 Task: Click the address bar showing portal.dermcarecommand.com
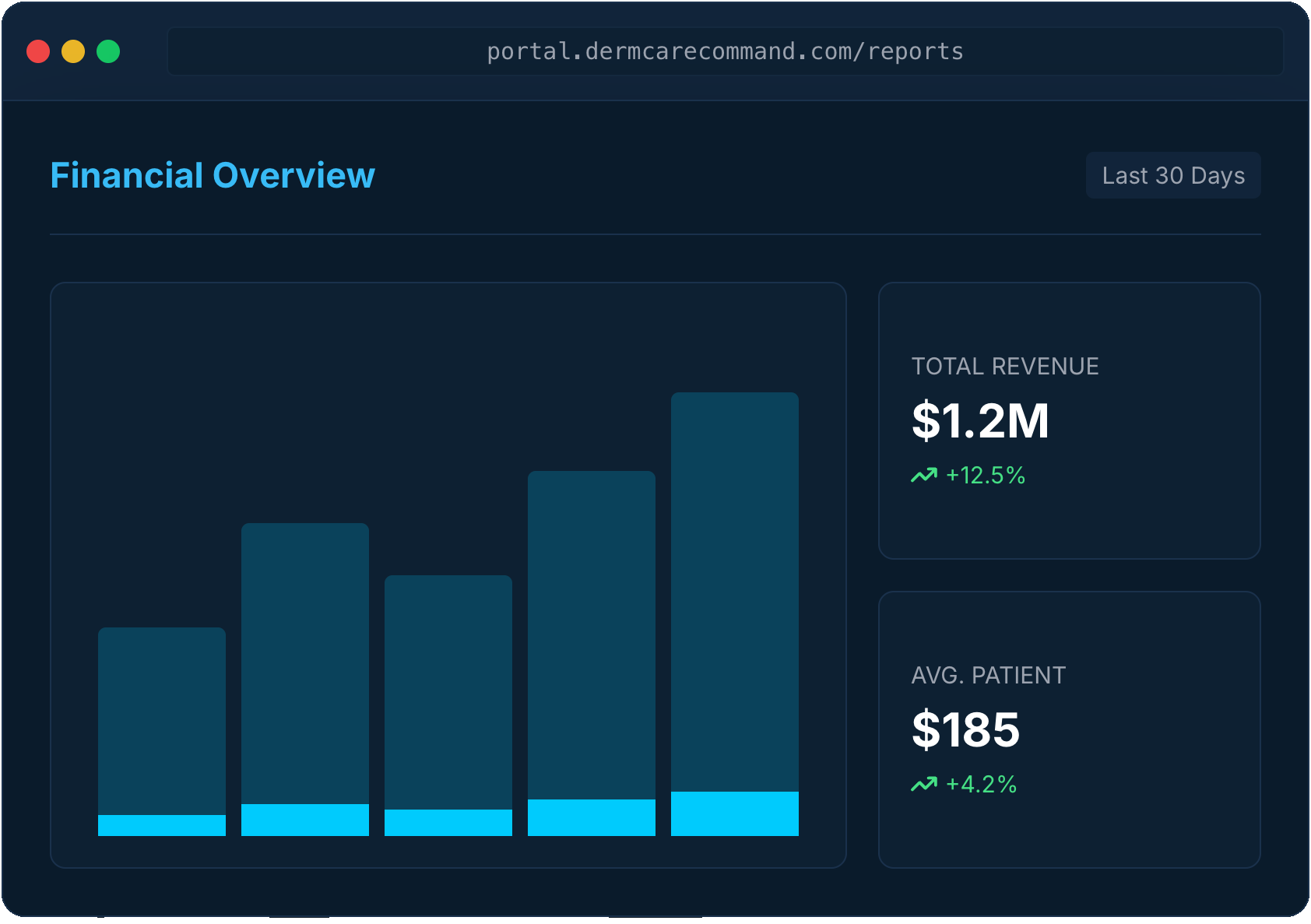coord(724,51)
